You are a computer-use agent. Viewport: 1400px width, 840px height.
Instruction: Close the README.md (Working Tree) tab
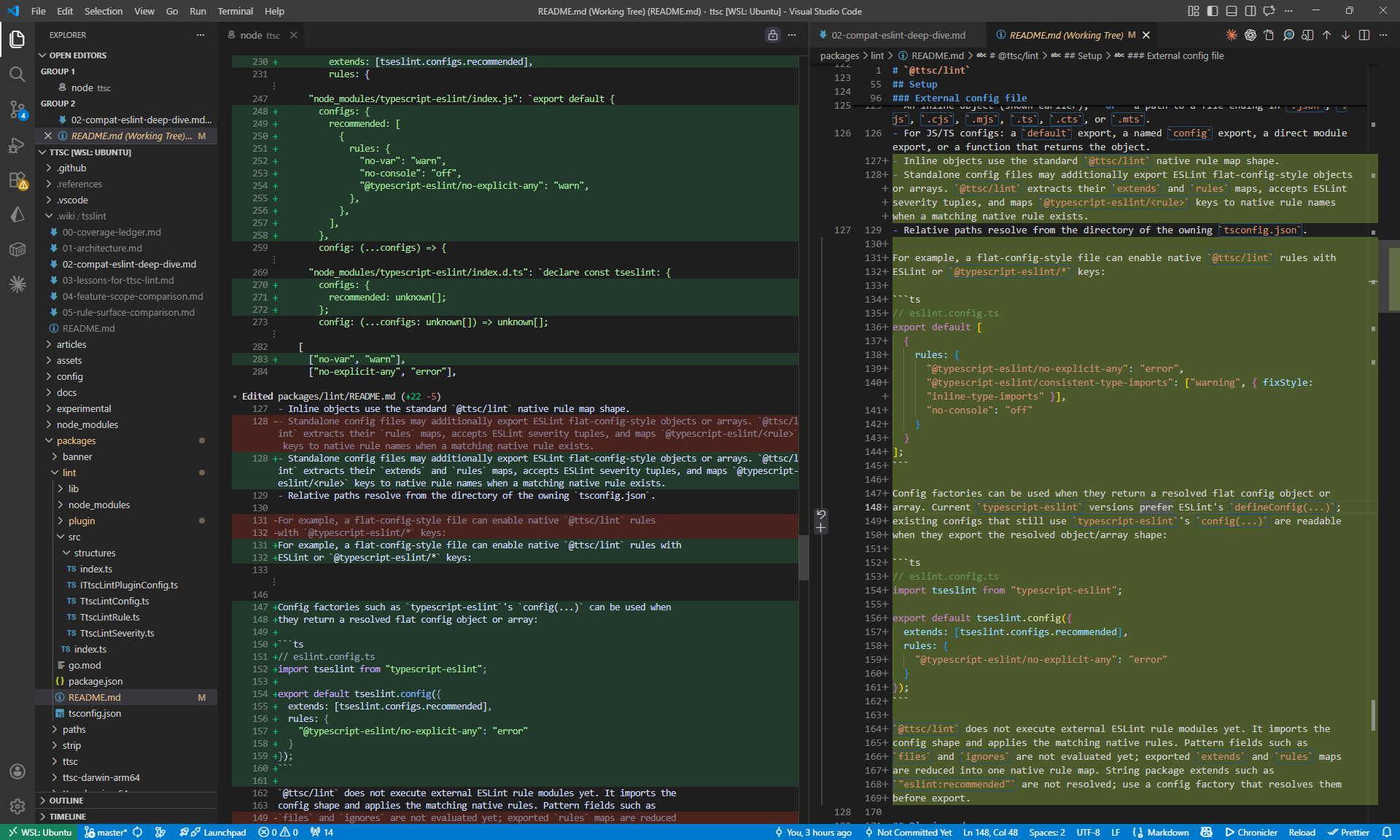click(1146, 35)
